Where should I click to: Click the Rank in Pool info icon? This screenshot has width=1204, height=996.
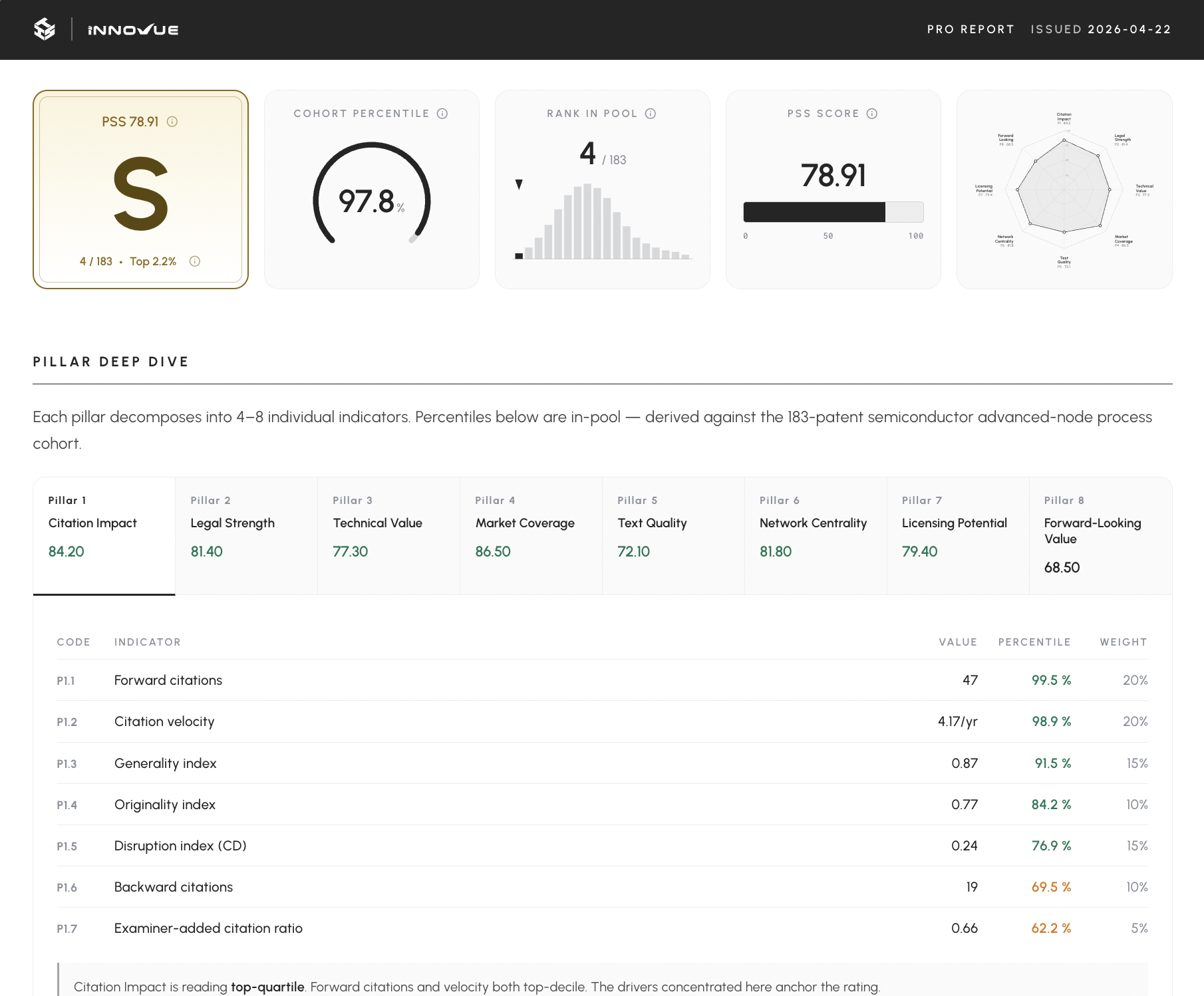[x=651, y=114]
